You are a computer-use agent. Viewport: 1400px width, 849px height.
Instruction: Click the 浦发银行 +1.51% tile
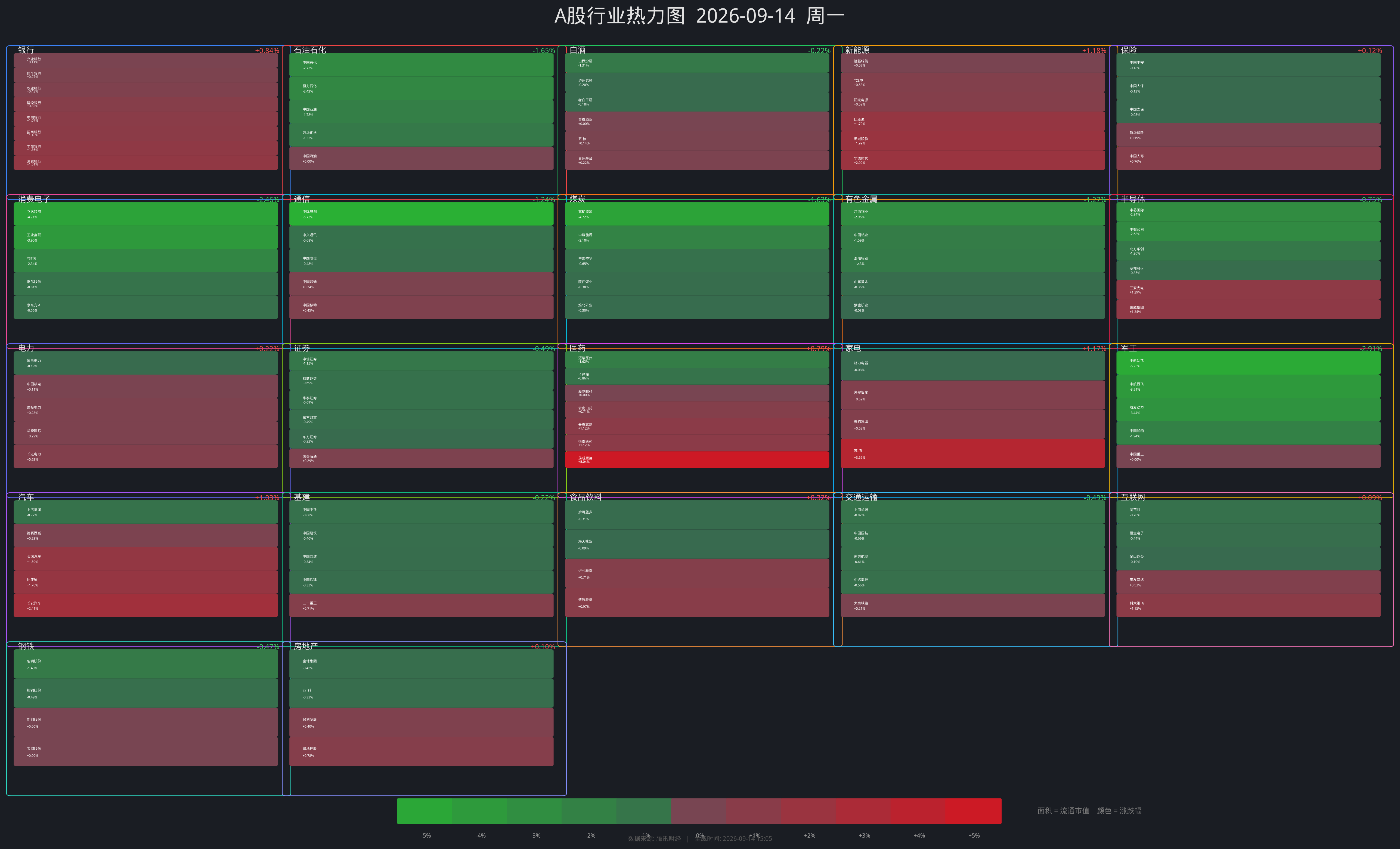(145, 162)
